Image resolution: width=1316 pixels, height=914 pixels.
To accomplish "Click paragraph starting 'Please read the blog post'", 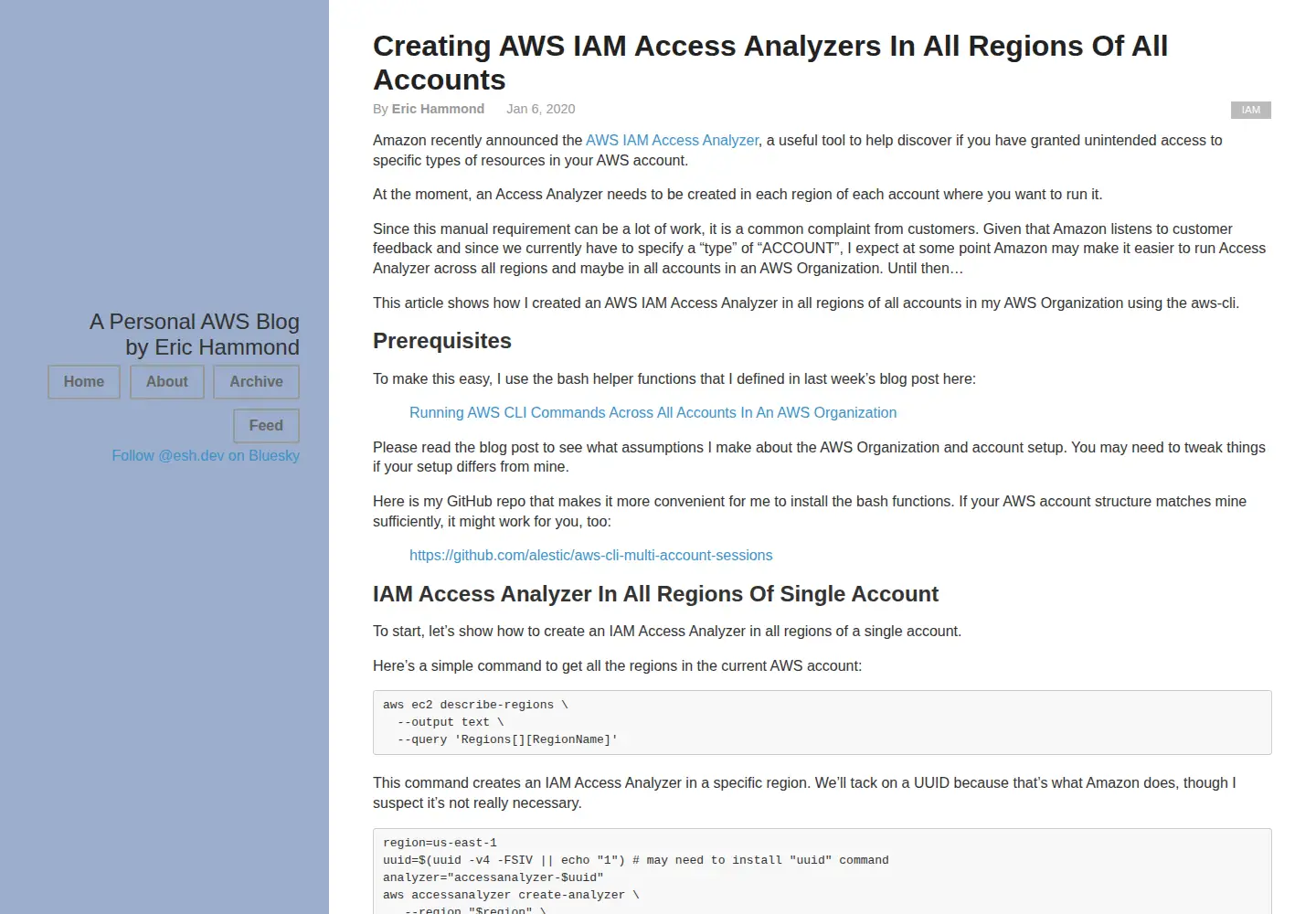I will (x=819, y=457).
